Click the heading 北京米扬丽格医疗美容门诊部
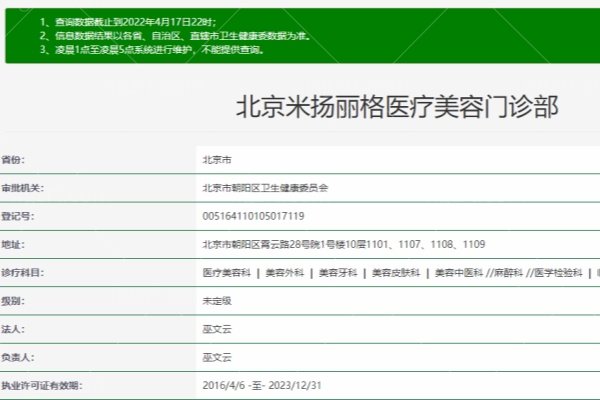600x400 pixels. pyautogui.click(x=397, y=107)
